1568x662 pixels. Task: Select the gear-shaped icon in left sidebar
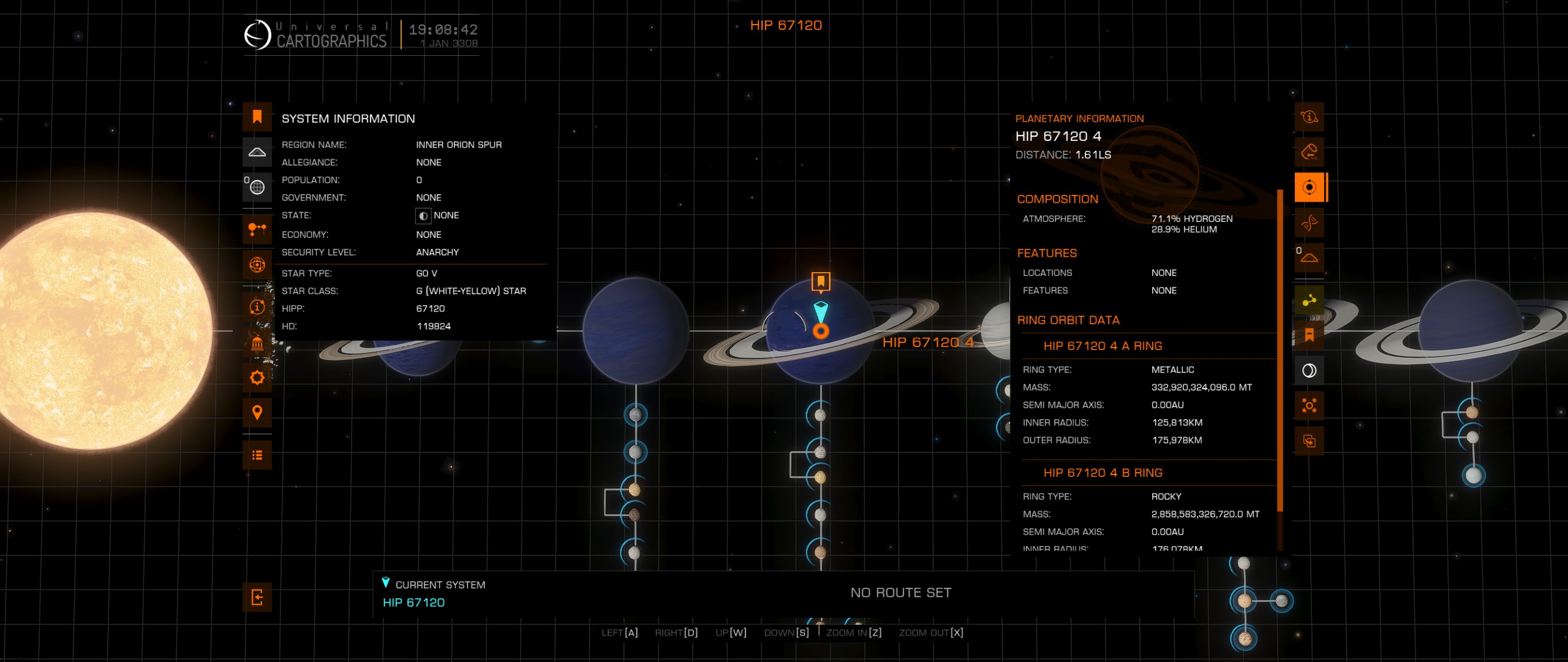click(257, 378)
